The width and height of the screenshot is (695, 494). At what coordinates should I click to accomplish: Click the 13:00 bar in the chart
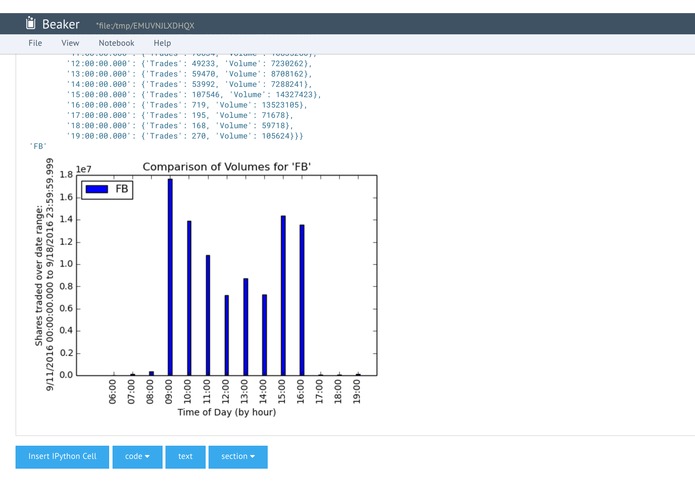point(246,327)
